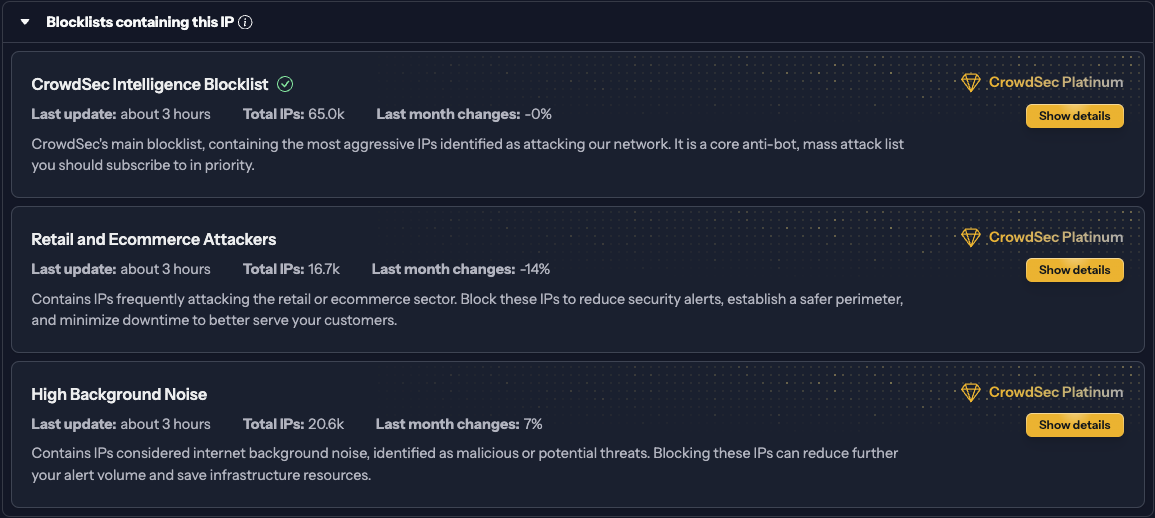Show details for High Background Noise
1155x518 pixels.
click(1074, 425)
